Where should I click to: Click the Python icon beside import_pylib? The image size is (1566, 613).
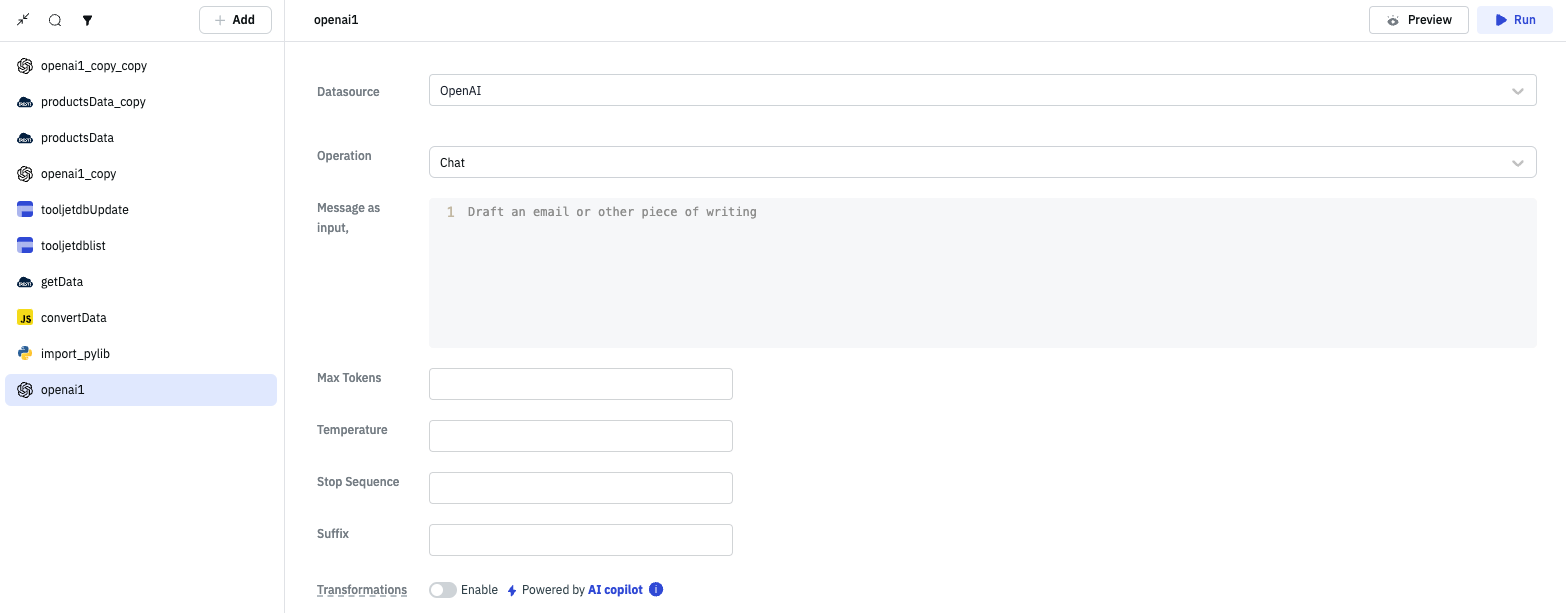(25, 354)
